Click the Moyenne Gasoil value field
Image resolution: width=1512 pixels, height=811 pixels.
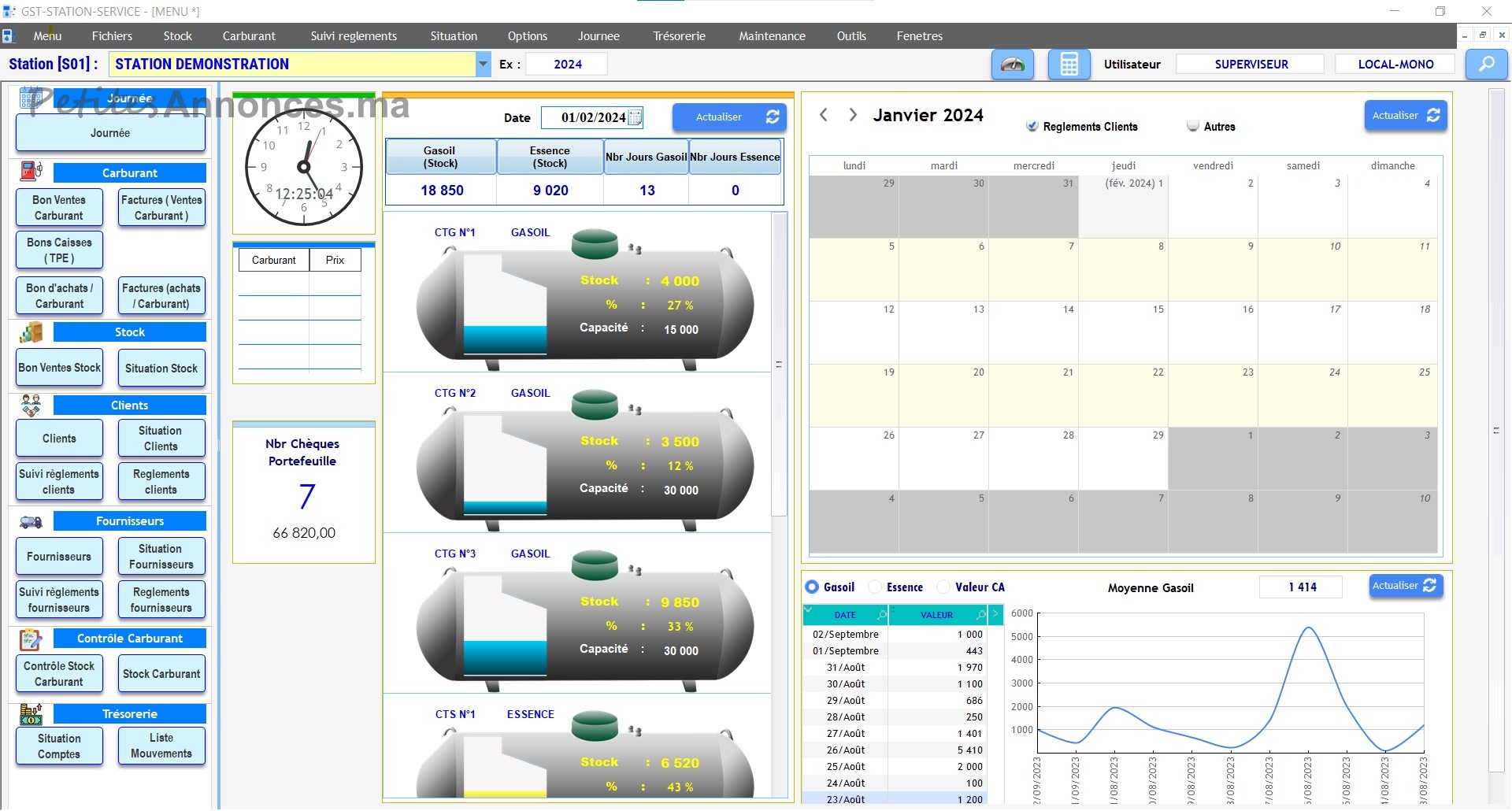coord(1301,587)
